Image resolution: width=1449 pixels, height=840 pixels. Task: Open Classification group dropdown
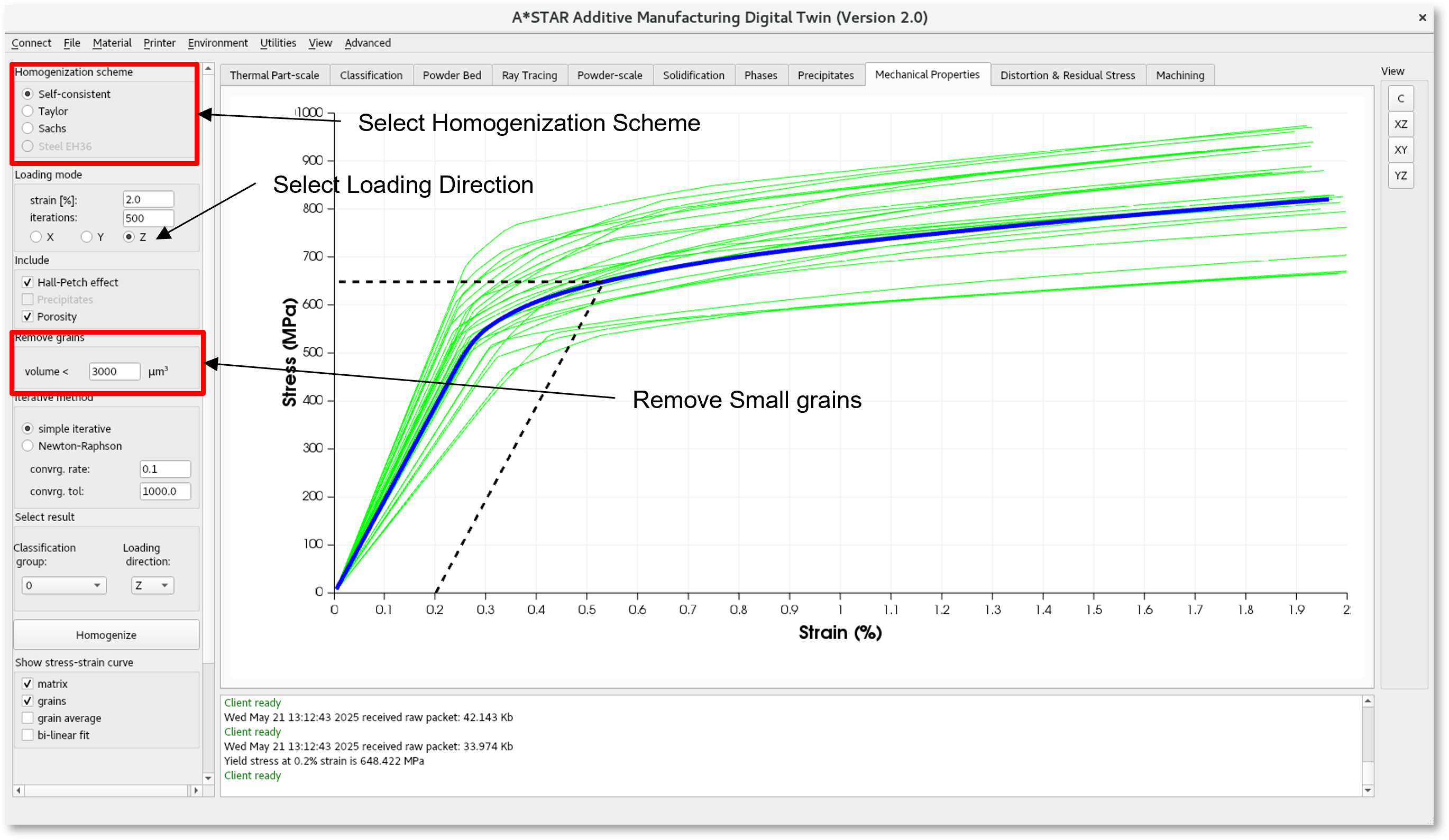click(x=64, y=585)
